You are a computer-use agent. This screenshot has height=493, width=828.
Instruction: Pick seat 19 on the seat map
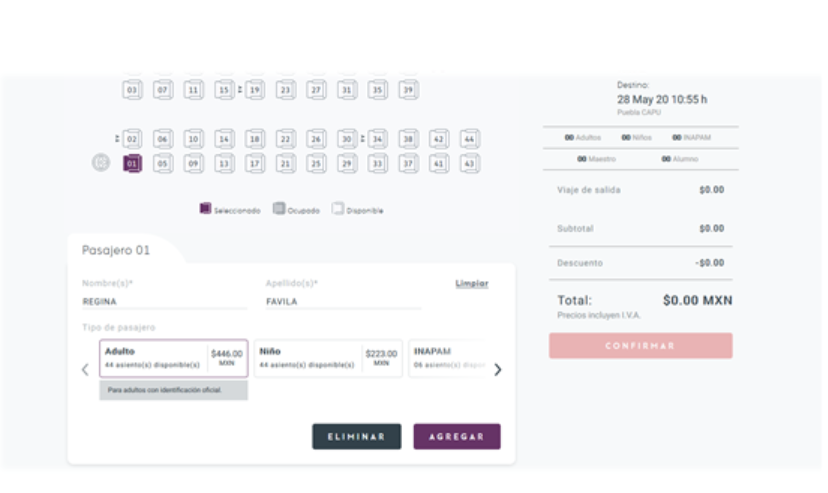coord(255,89)
